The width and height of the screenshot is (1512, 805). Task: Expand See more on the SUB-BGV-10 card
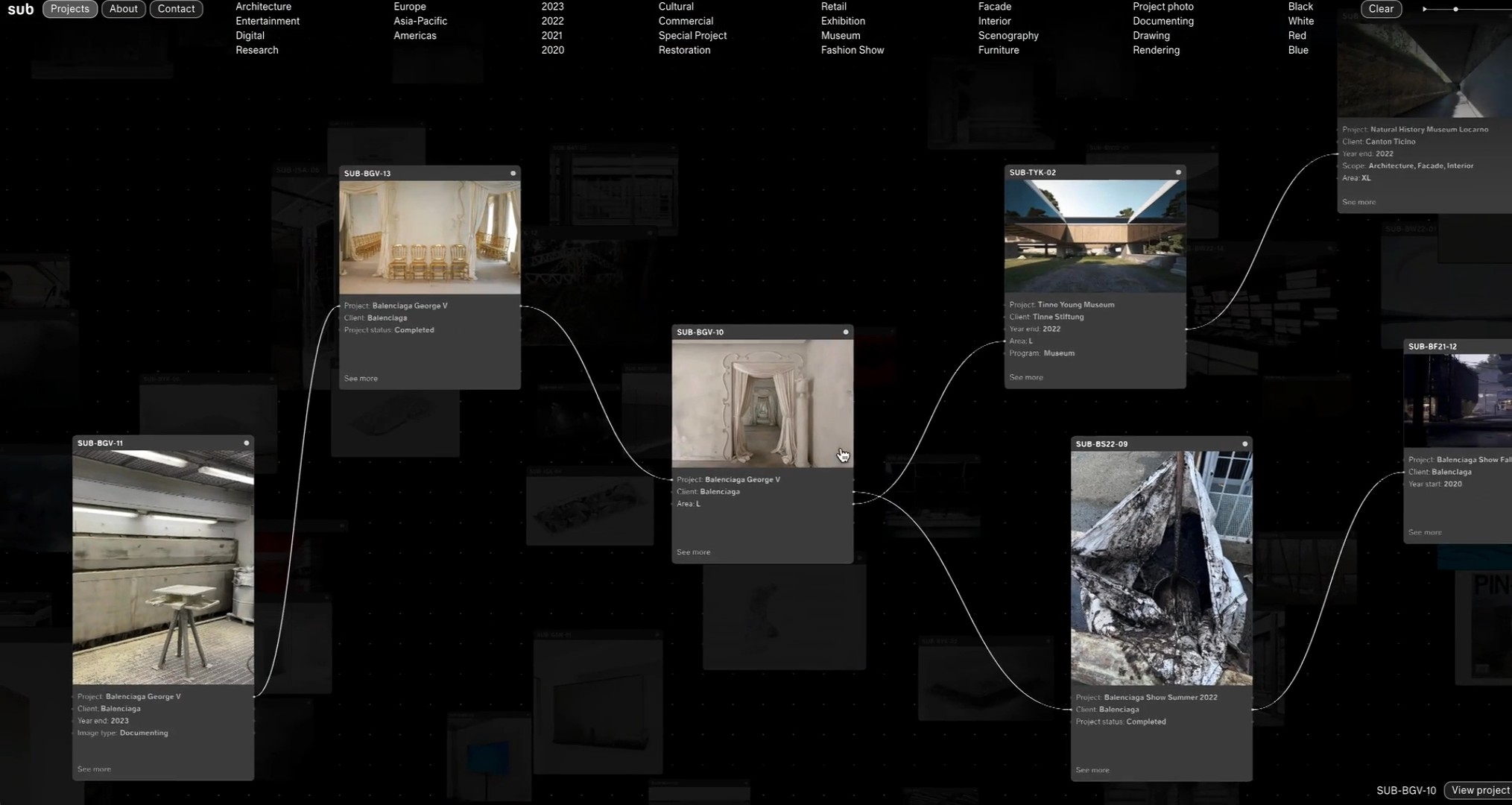coord(692,552)
